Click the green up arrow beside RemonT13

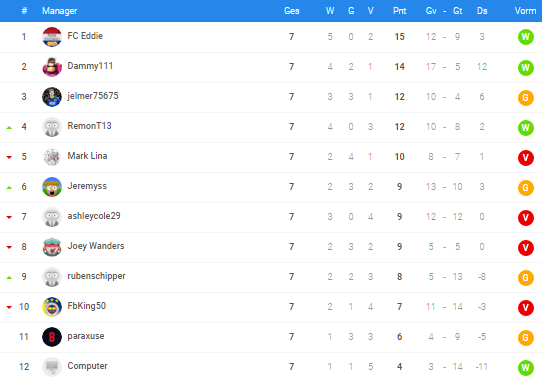tap(9, 128)
